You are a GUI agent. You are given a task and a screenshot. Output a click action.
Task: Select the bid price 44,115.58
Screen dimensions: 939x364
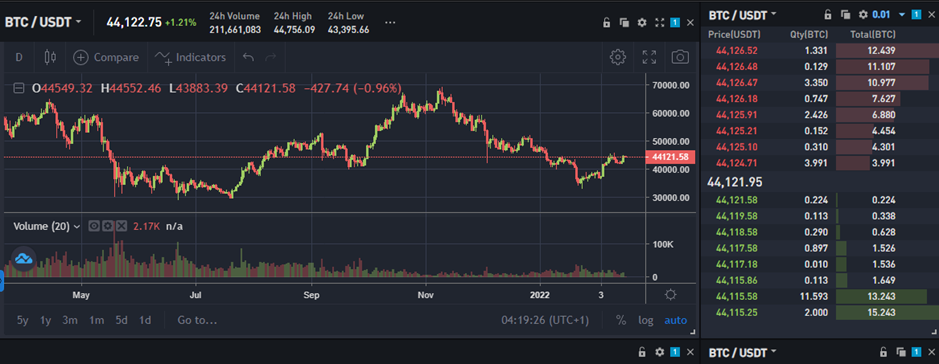click(x=737, y=296)
